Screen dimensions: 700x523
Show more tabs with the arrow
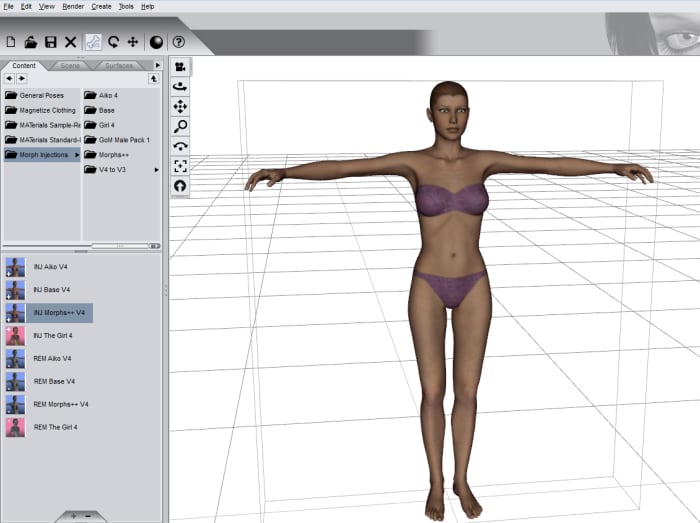pyautogui.click(x=157, y=65)
